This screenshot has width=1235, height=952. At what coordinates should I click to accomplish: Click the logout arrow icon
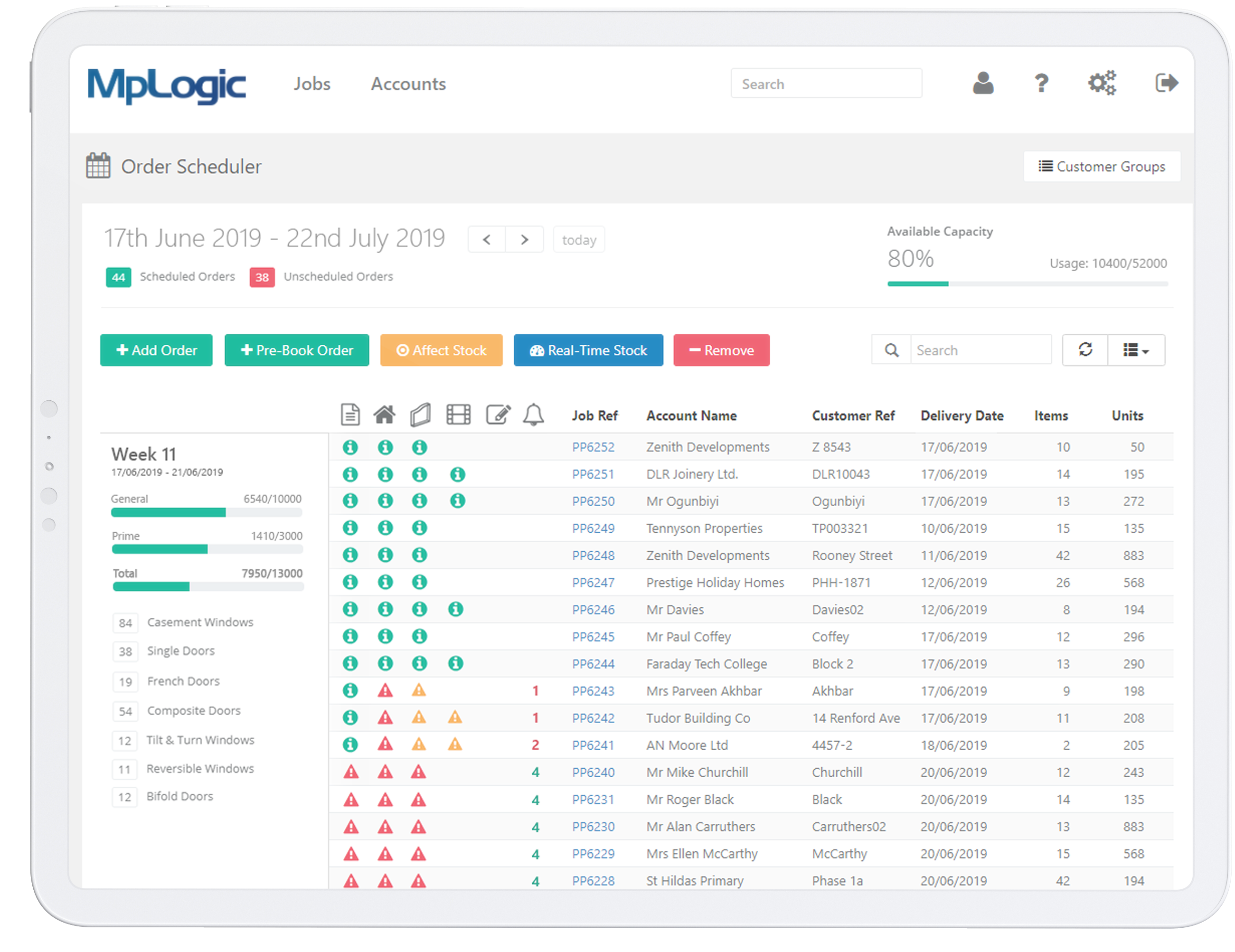[x=1166, y=83]
